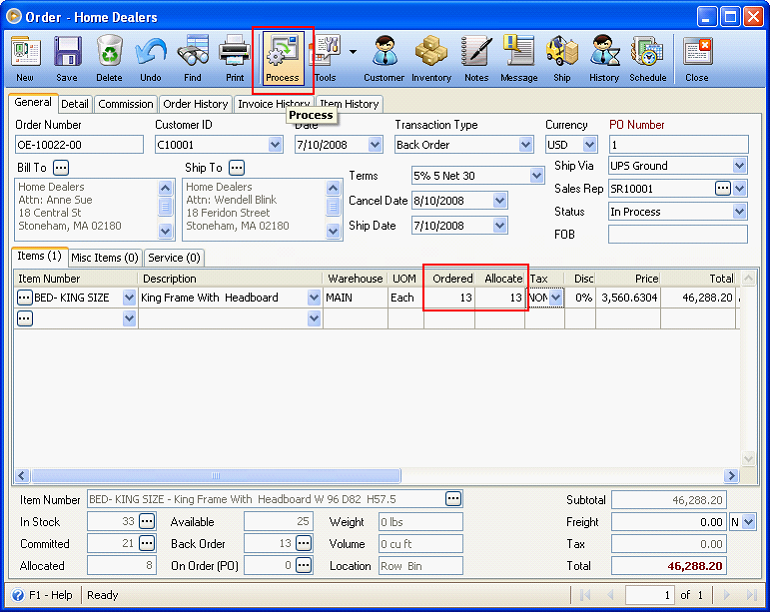771x613 pixels.
Task: Open the item Description dropdown for King Frame
Action: pyautogui.click(x=314, y=297)
